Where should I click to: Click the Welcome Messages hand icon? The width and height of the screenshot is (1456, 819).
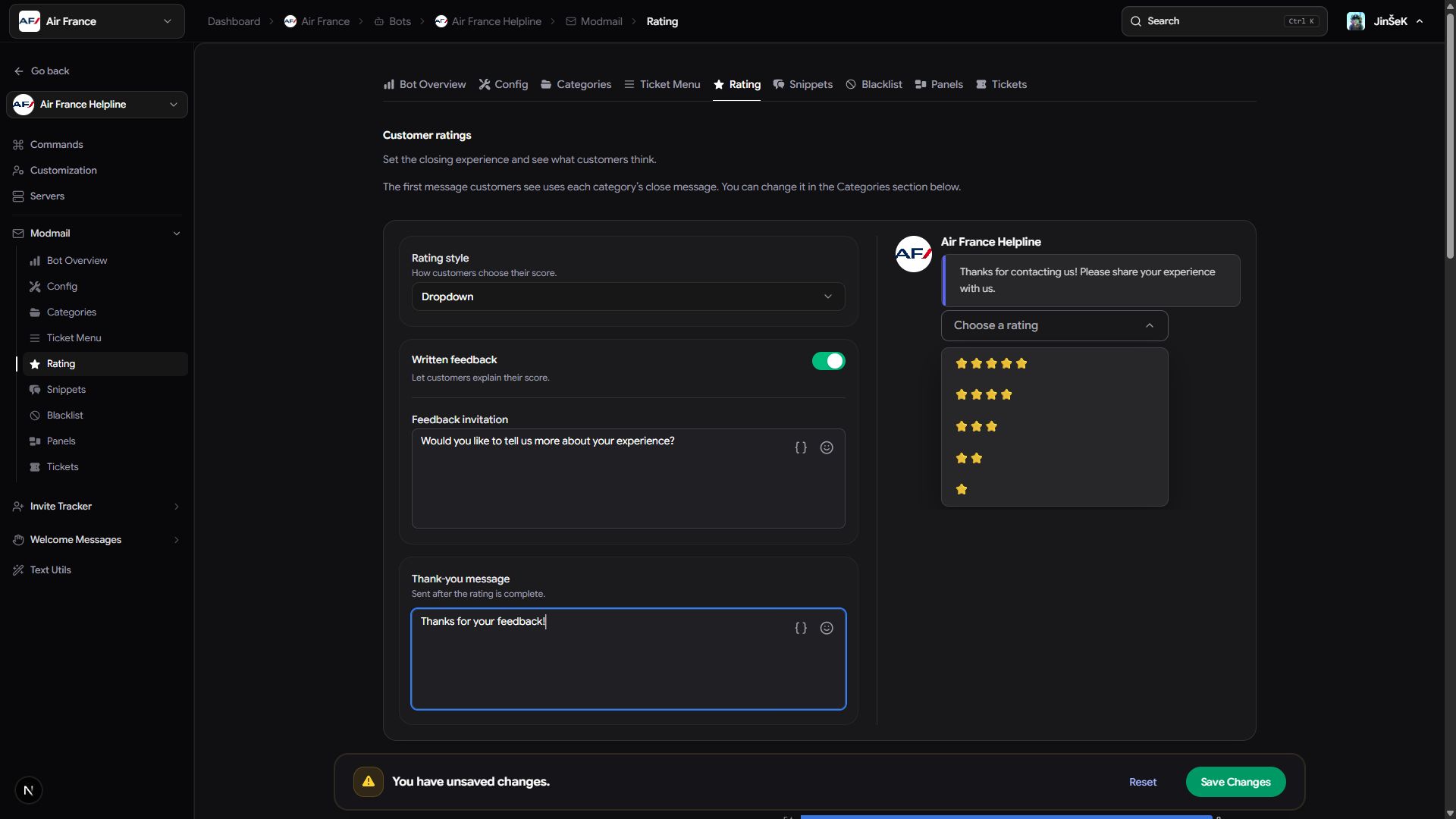tap(18, 540)
